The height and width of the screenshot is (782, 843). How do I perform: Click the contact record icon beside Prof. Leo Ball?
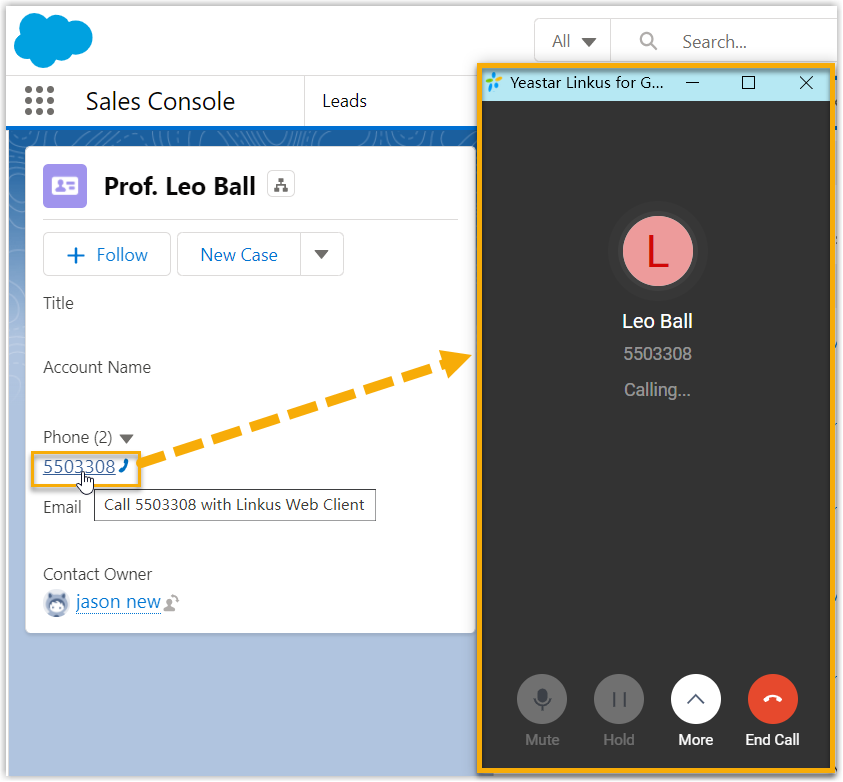point(65,186)
